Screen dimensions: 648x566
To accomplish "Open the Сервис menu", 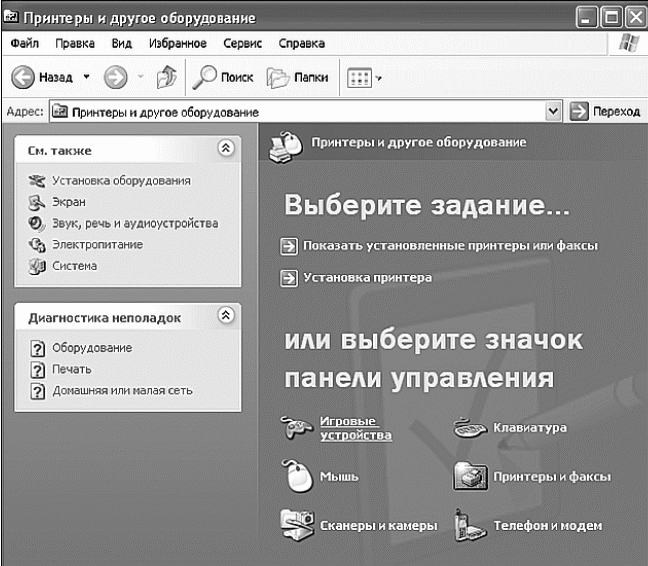I will click(x=242, y=43).
